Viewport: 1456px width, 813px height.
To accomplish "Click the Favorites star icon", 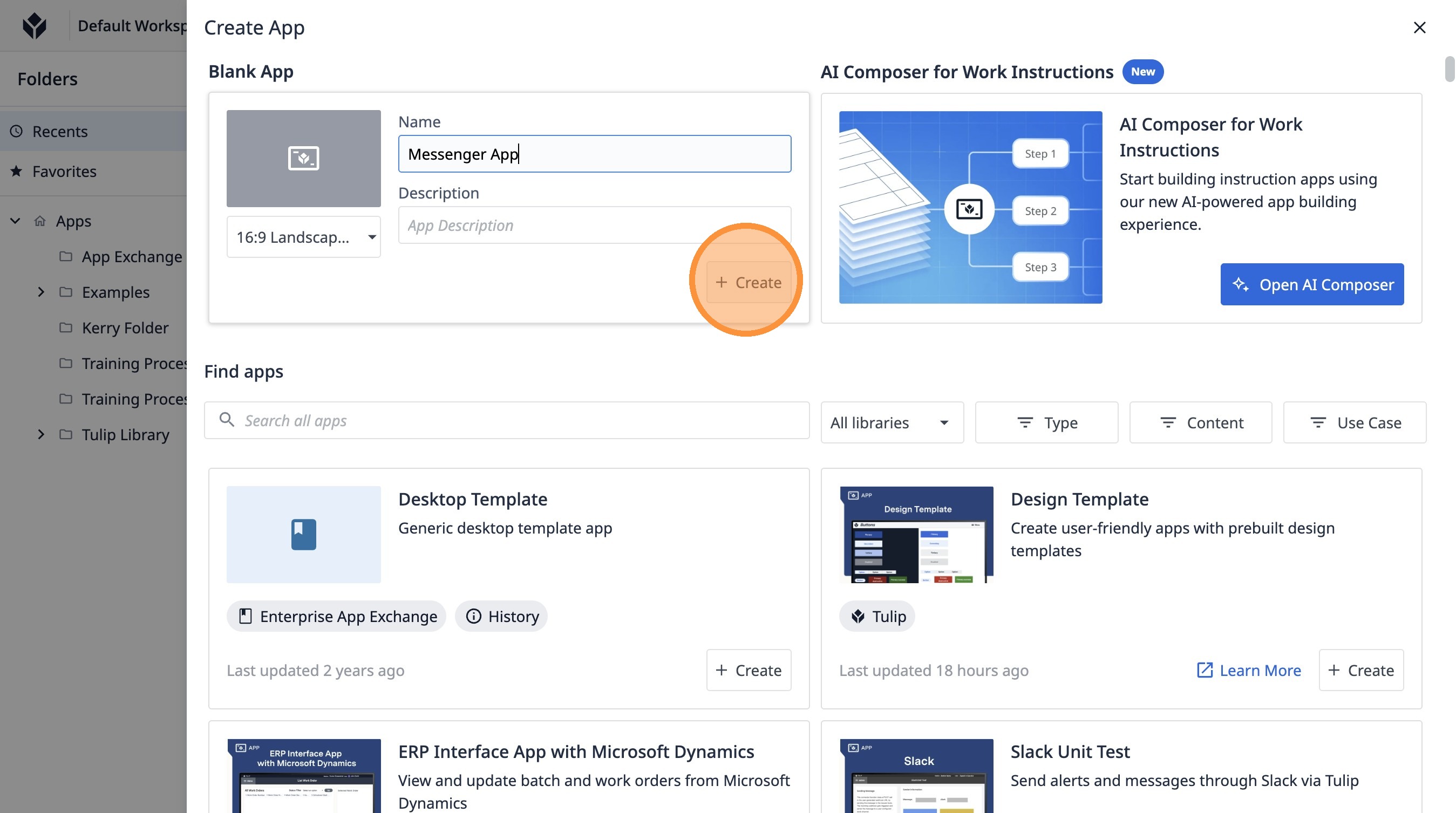I will (16, 170).
